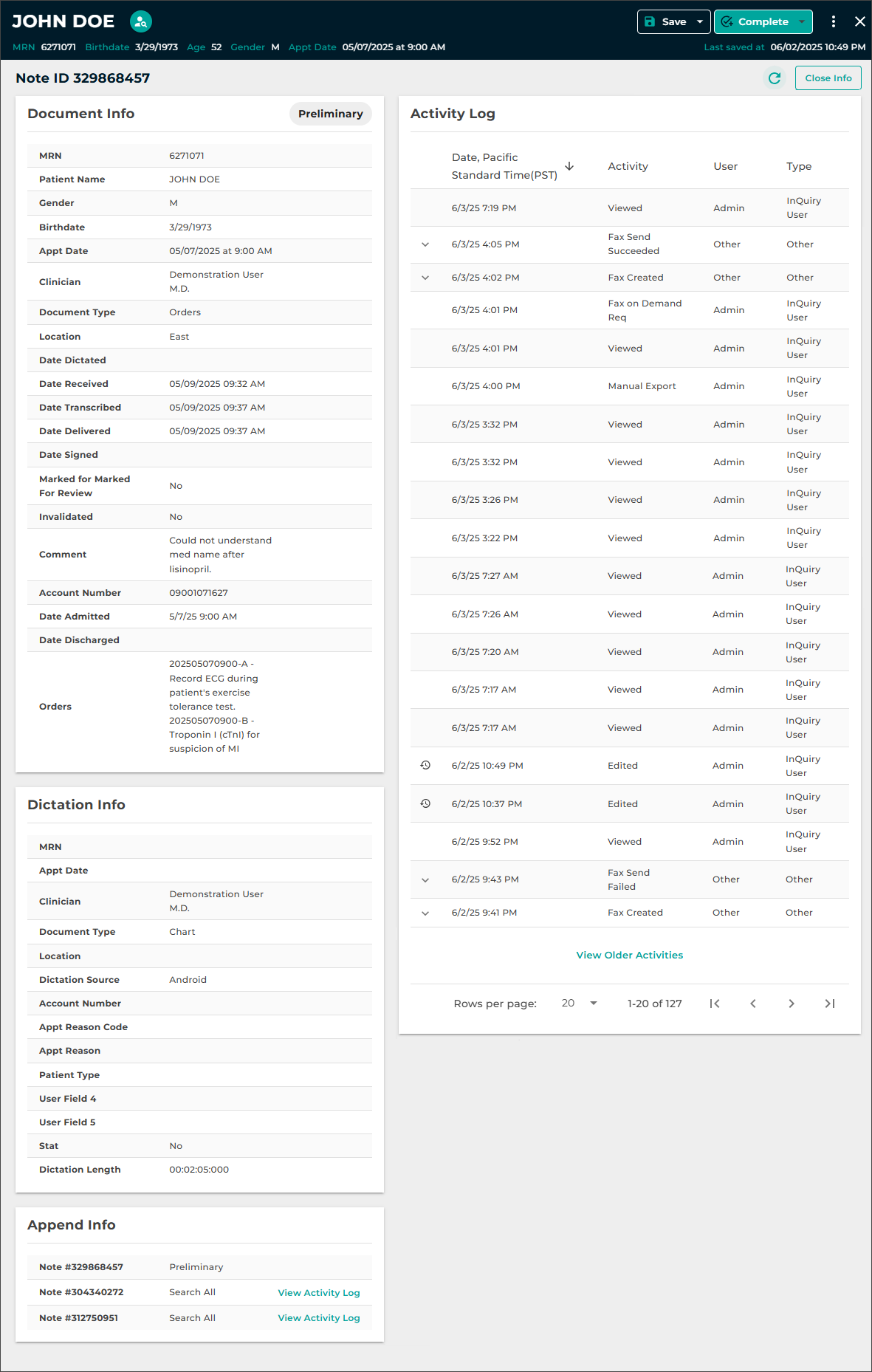Click View Older Activities link
Viewport: 872px width, 1372px height.
629,955
